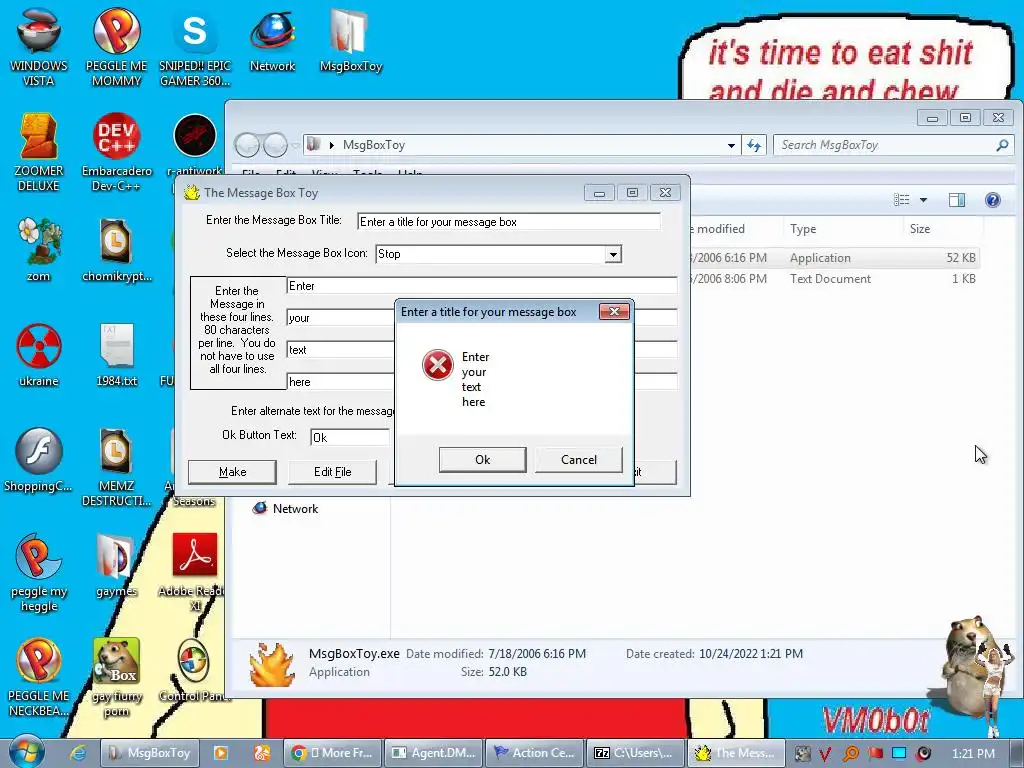Click the message line containing 'here'
Viewport: 1024px width, 768px height.
tap(340, 381)
